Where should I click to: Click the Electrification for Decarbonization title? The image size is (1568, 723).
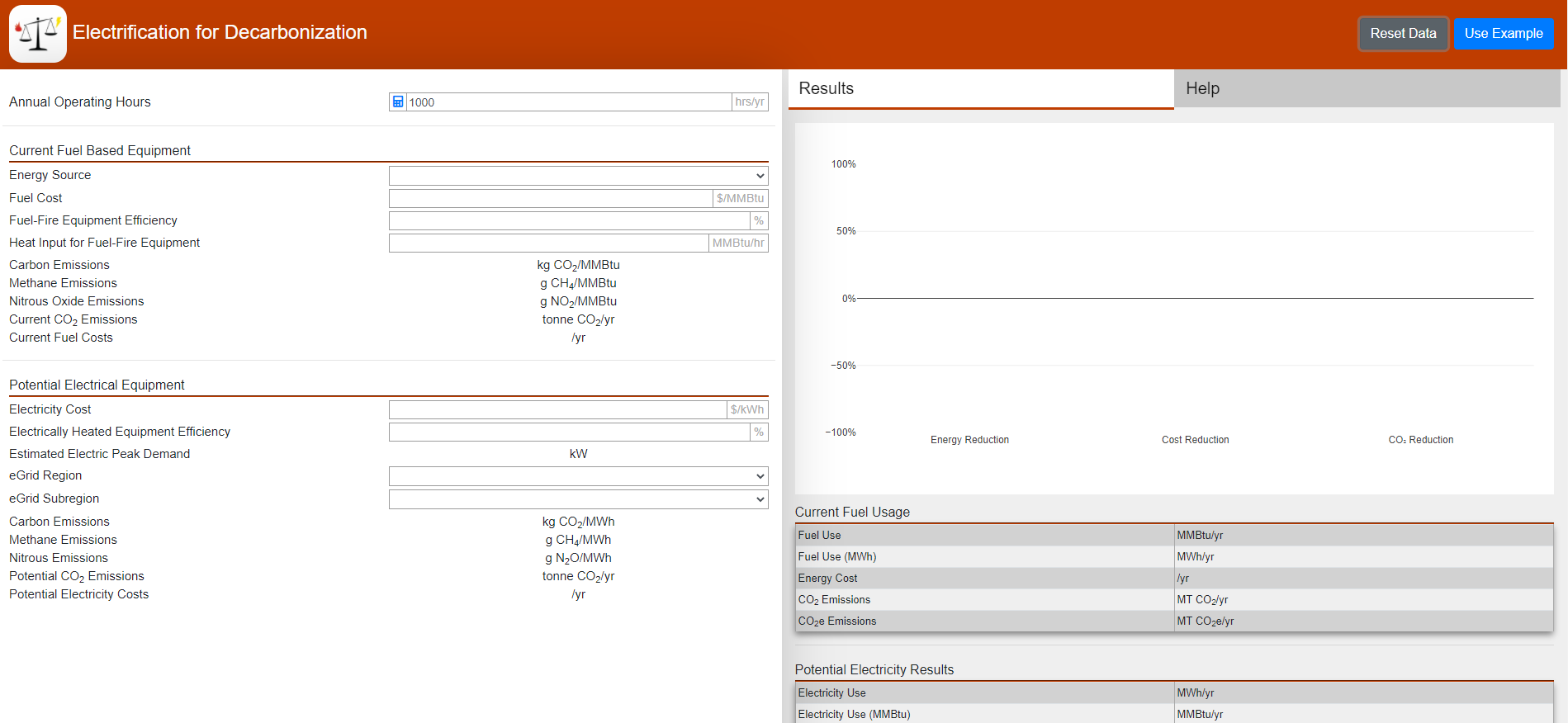(x=220, y=32)
